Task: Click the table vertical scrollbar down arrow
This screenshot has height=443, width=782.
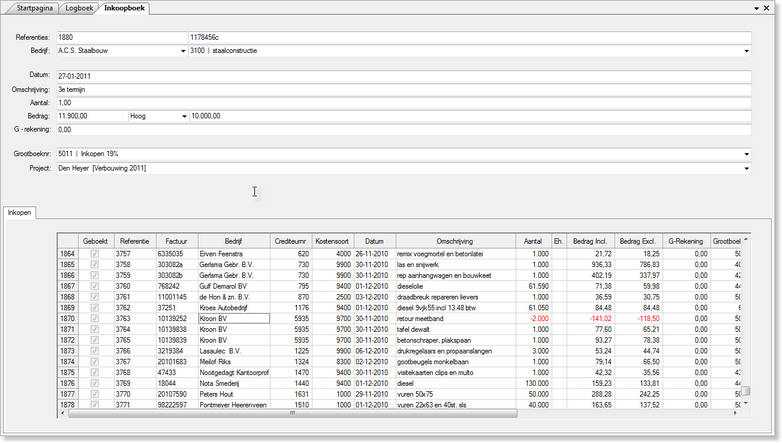Action: (746, 403)
